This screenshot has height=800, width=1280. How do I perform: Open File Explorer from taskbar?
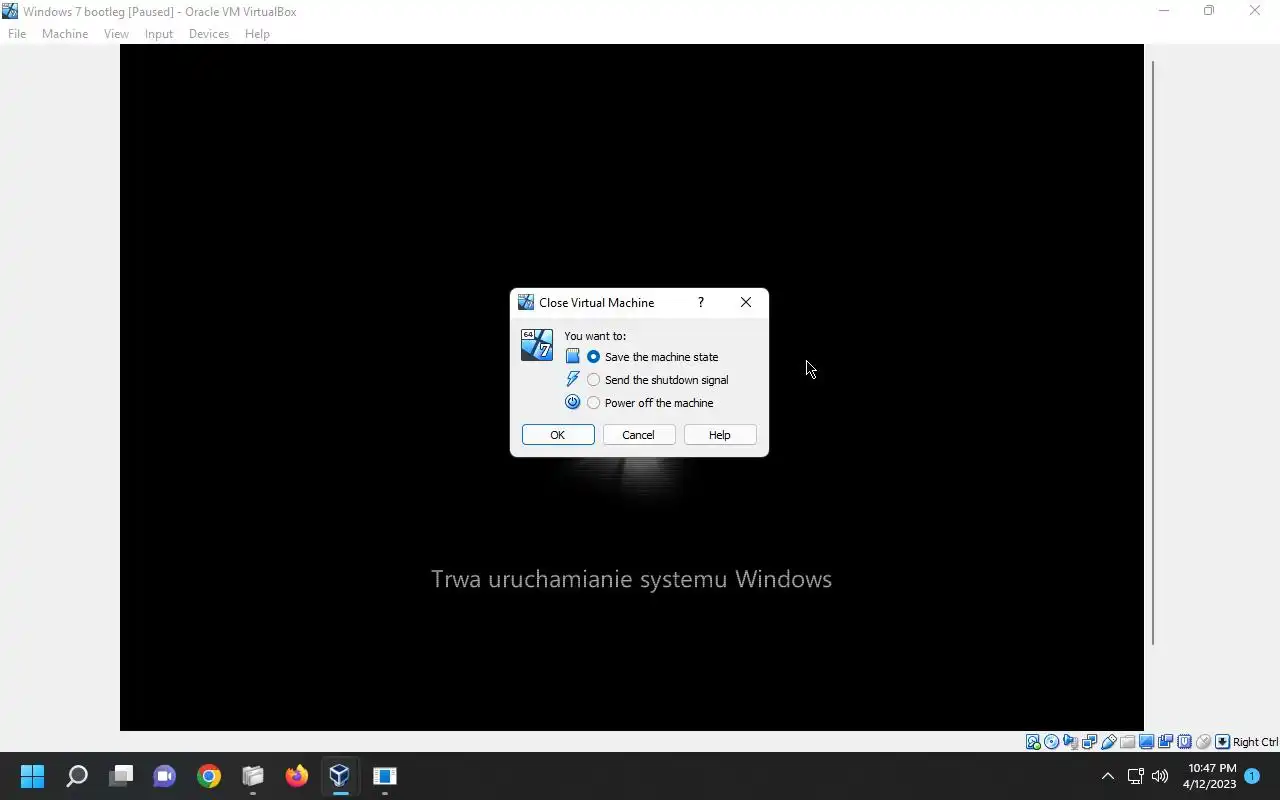[252, 776]
